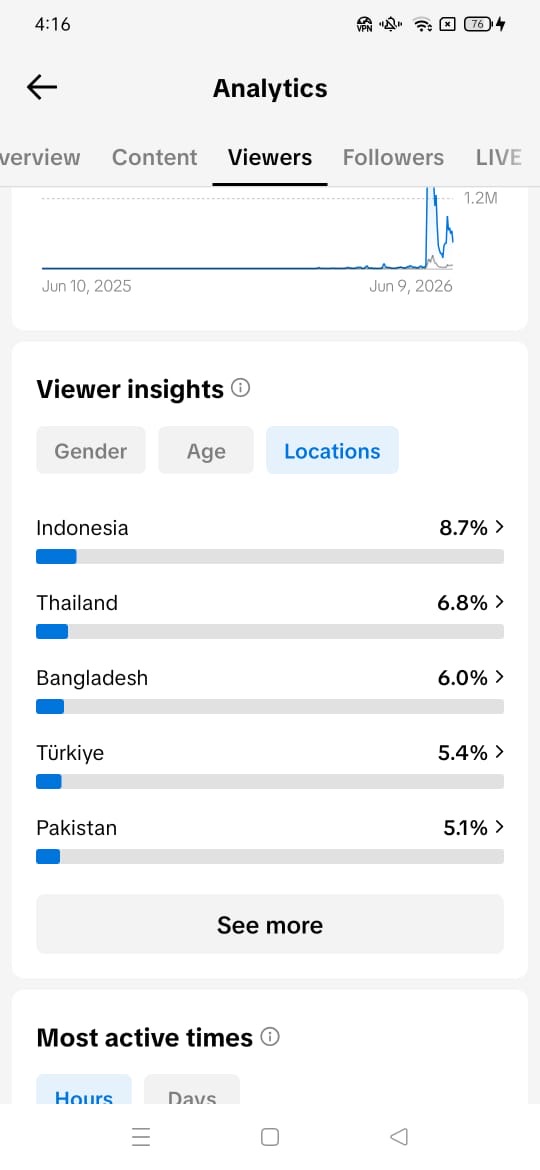Expand Indonesia location details chevron

click(500, 527)
